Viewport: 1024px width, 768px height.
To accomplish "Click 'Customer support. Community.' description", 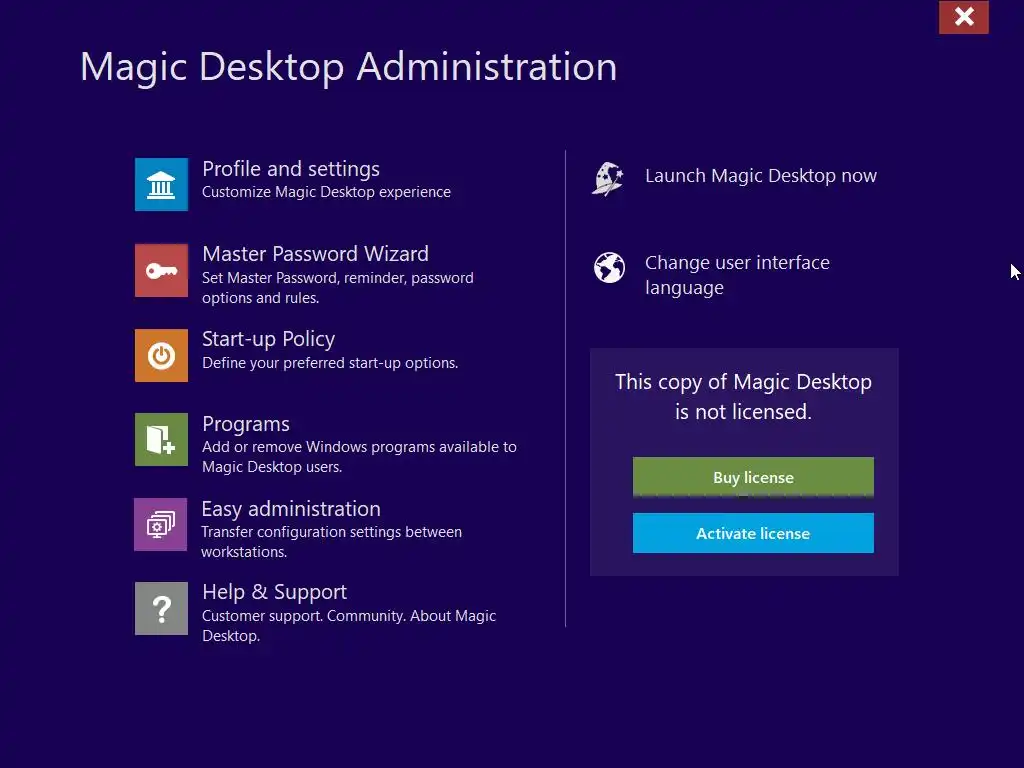I will [349, 626].
